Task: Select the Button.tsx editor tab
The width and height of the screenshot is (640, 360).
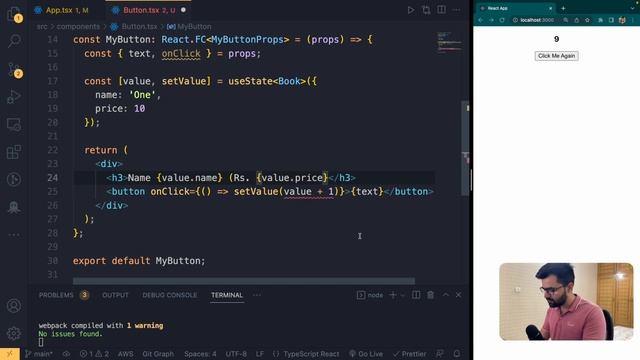Action: (x=149, y=10)
